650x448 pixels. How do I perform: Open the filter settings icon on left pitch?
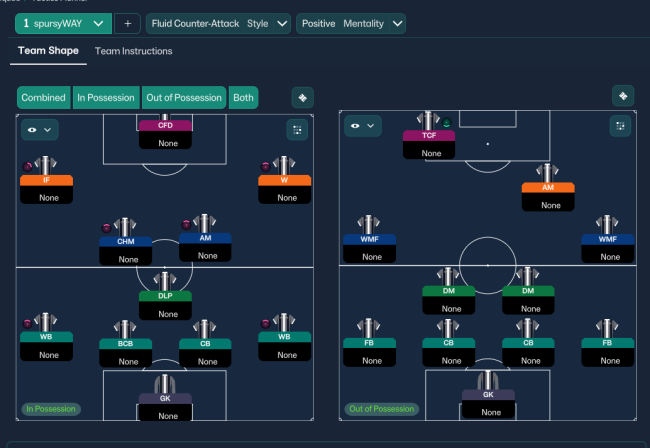pos(297,130)
